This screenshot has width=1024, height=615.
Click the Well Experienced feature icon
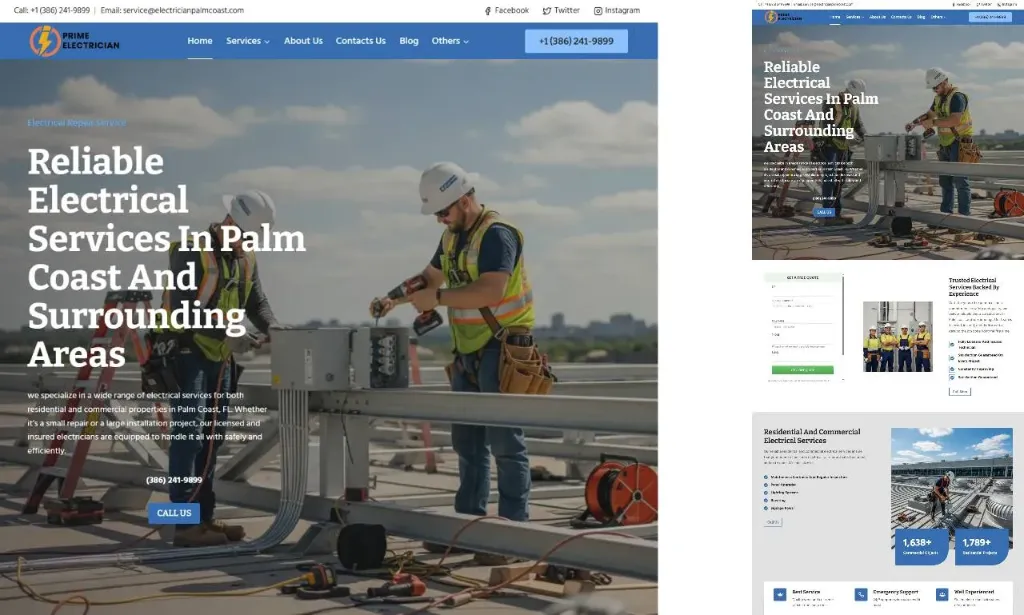[941, 595]
